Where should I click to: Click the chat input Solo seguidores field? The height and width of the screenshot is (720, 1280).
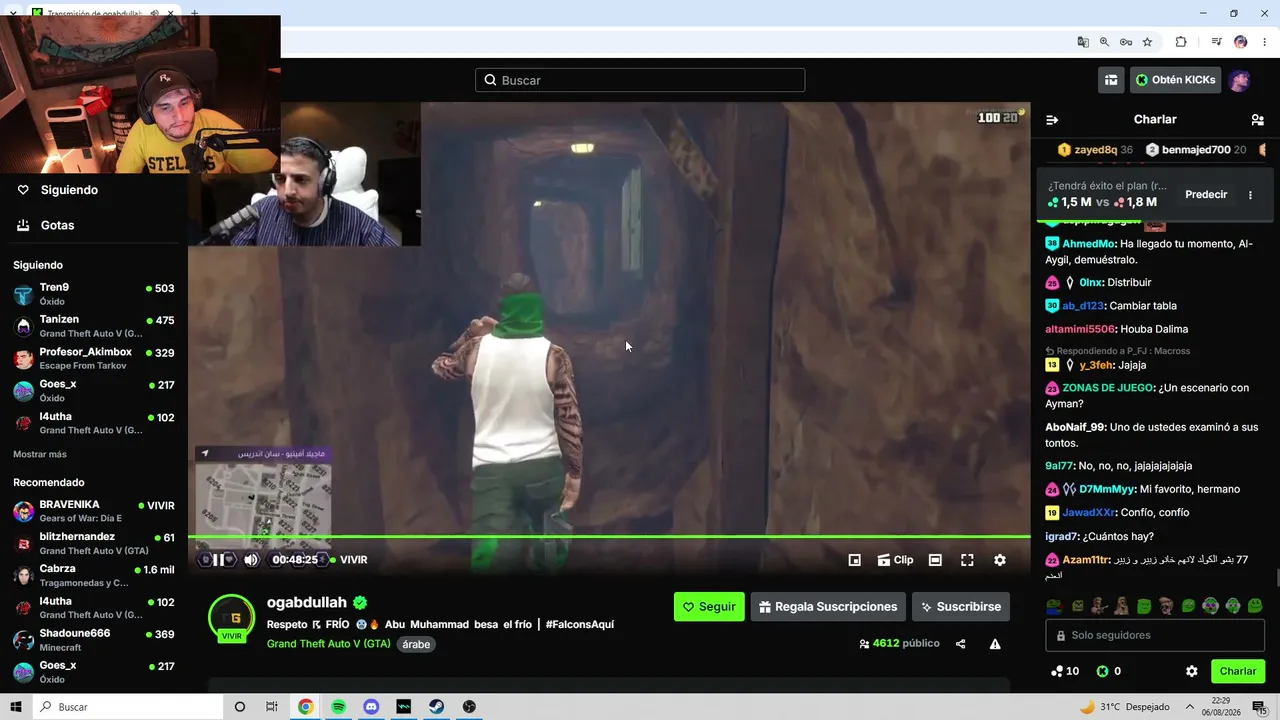[x=1155, y=635]
